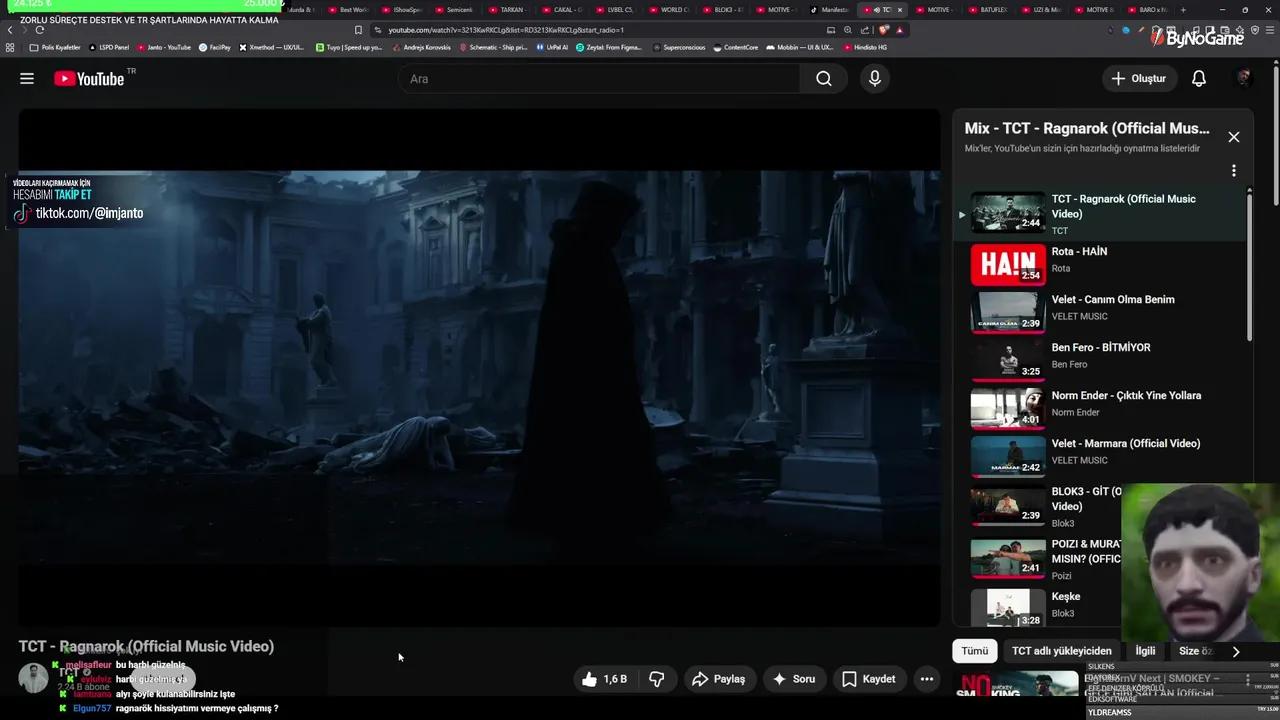
Task: Reload the page in the browser
Action: [40, 30]
